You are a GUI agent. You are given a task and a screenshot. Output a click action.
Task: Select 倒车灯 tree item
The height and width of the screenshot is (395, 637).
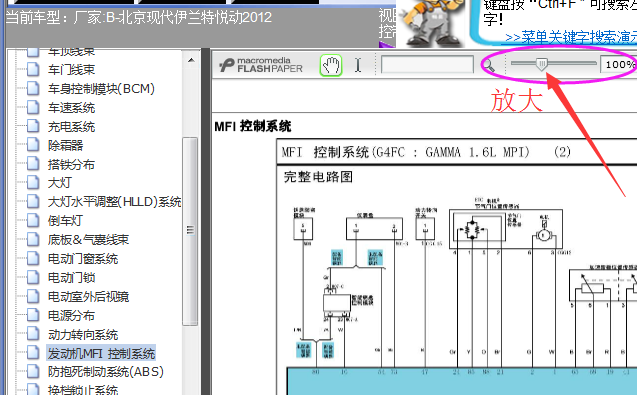pos(65,221)
